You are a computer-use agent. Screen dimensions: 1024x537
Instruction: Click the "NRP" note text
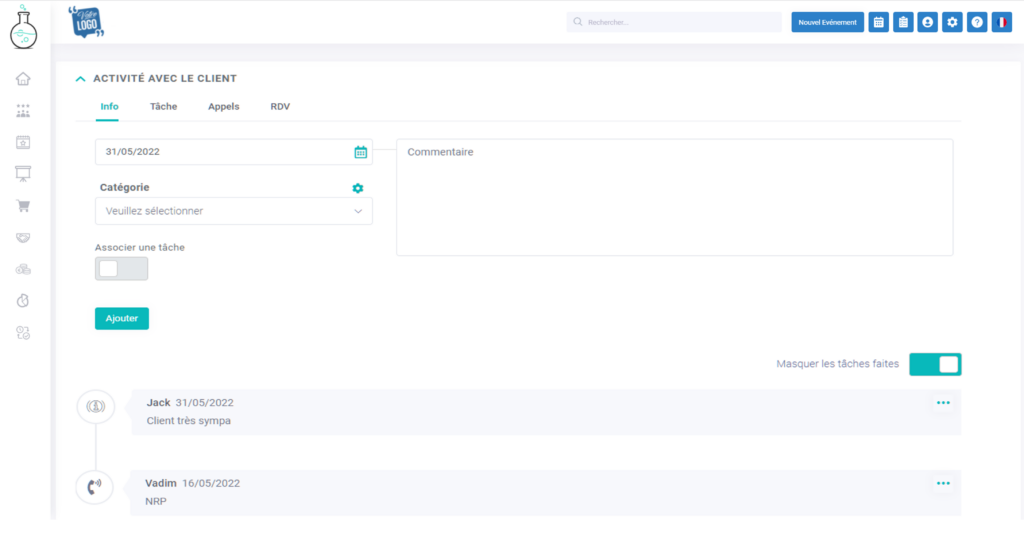pos(155,501)
